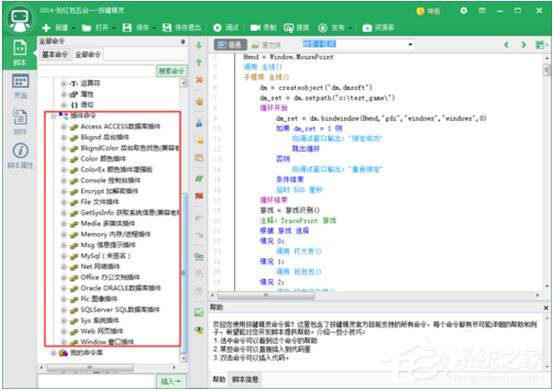Open the layout options icon at top right

[x=541, y=45]
